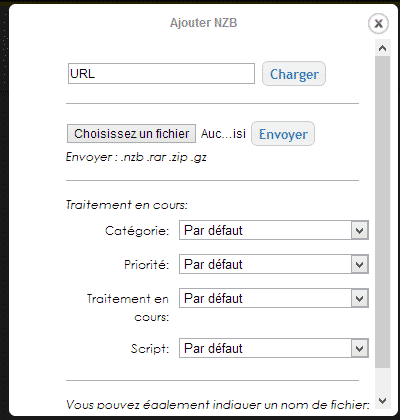The width and height of the screenshot is (400, 420).
Task: Click the arrow icon of the Script combo box
Action: pos(359,348)
